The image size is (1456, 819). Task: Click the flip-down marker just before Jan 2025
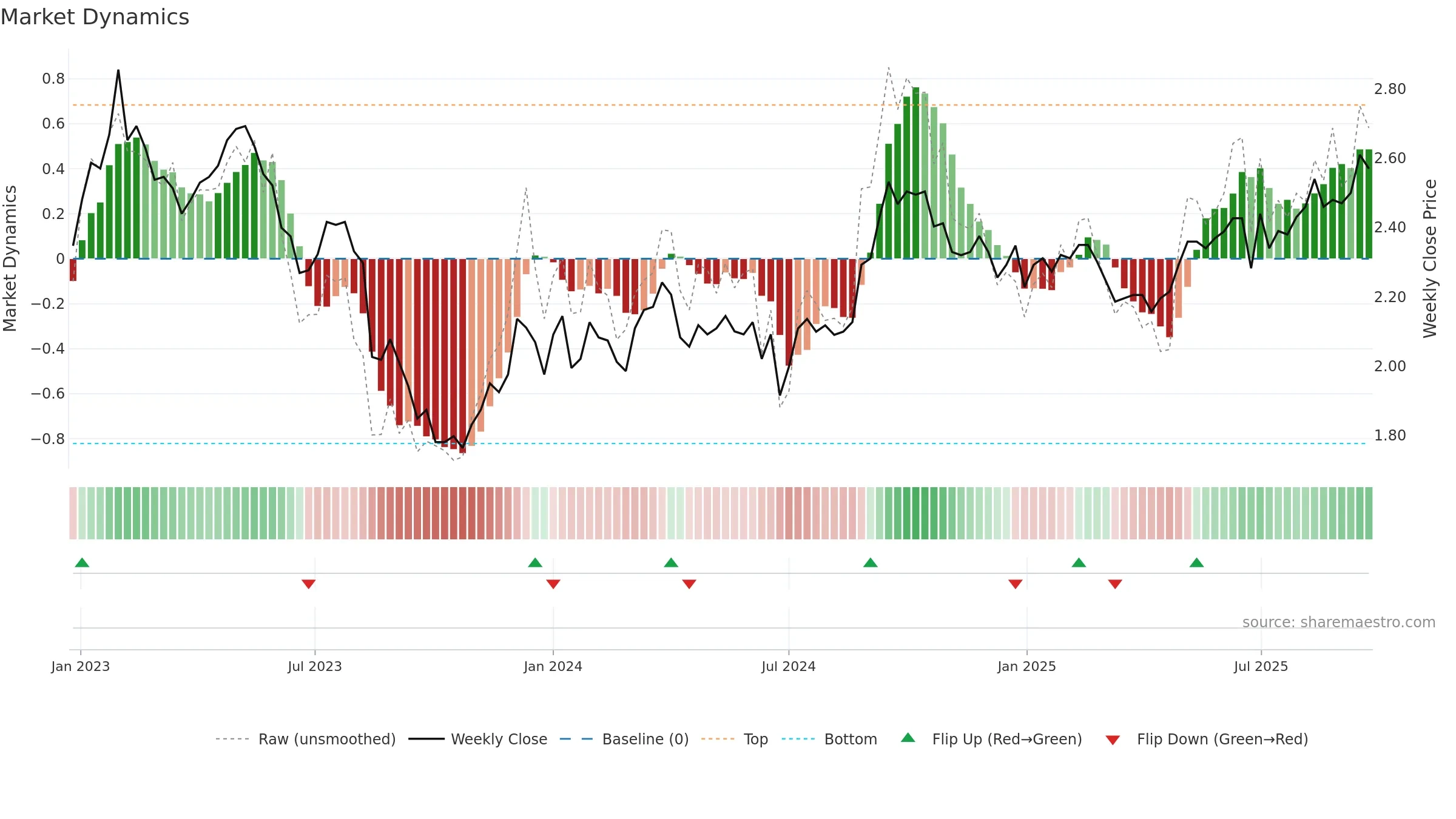[1016, 584]
